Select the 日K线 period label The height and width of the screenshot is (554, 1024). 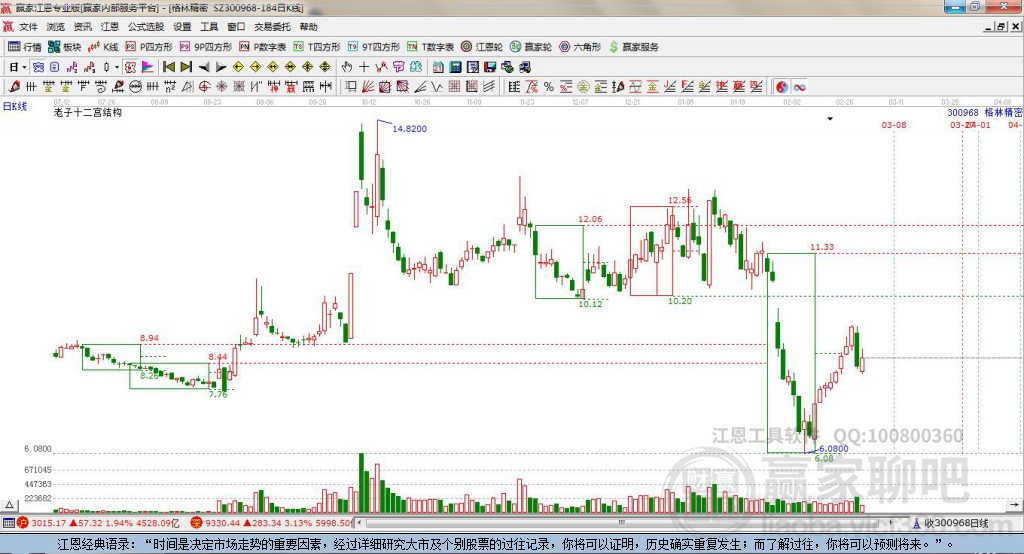click(15, 106)
